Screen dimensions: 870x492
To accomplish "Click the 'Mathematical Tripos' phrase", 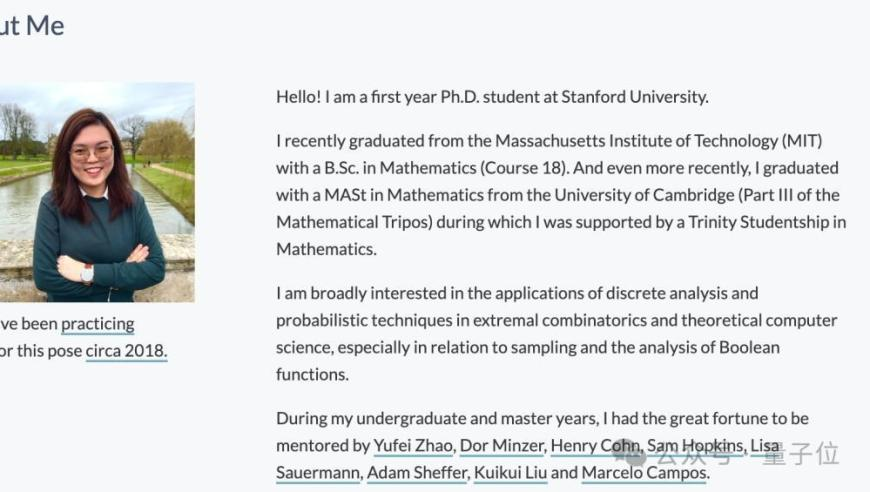I will tap(354, 222).
